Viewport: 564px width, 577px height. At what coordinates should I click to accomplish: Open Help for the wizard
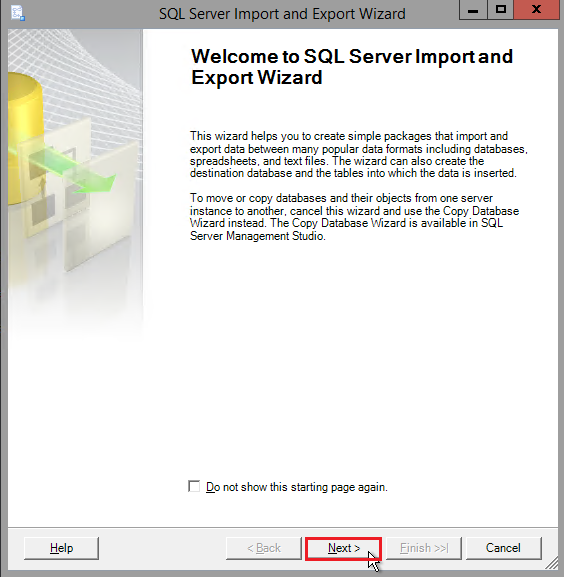tap(61, 548)
